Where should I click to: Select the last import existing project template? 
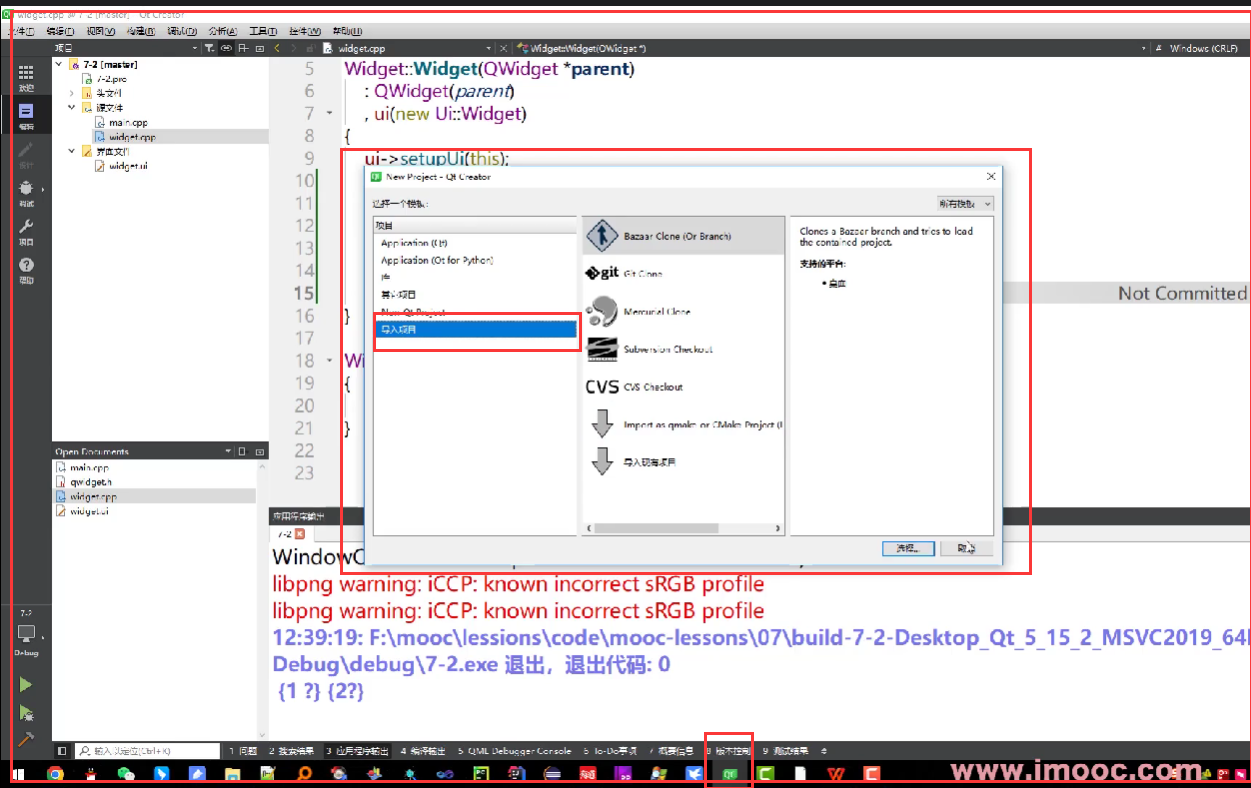coord(684,462)
